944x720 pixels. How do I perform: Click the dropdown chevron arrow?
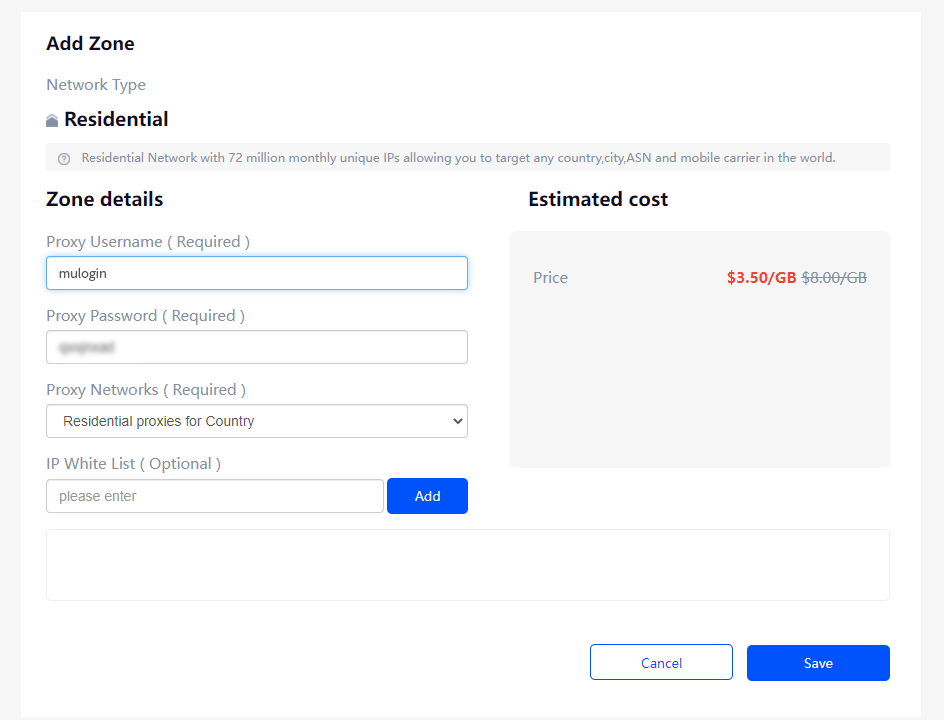point(458,421)
